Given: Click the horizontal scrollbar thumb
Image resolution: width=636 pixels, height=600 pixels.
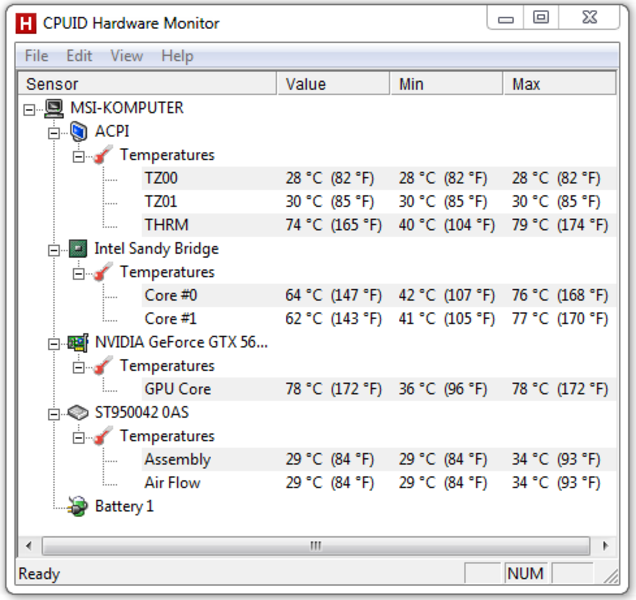Looking at the screenshot, I should [316, 546].
